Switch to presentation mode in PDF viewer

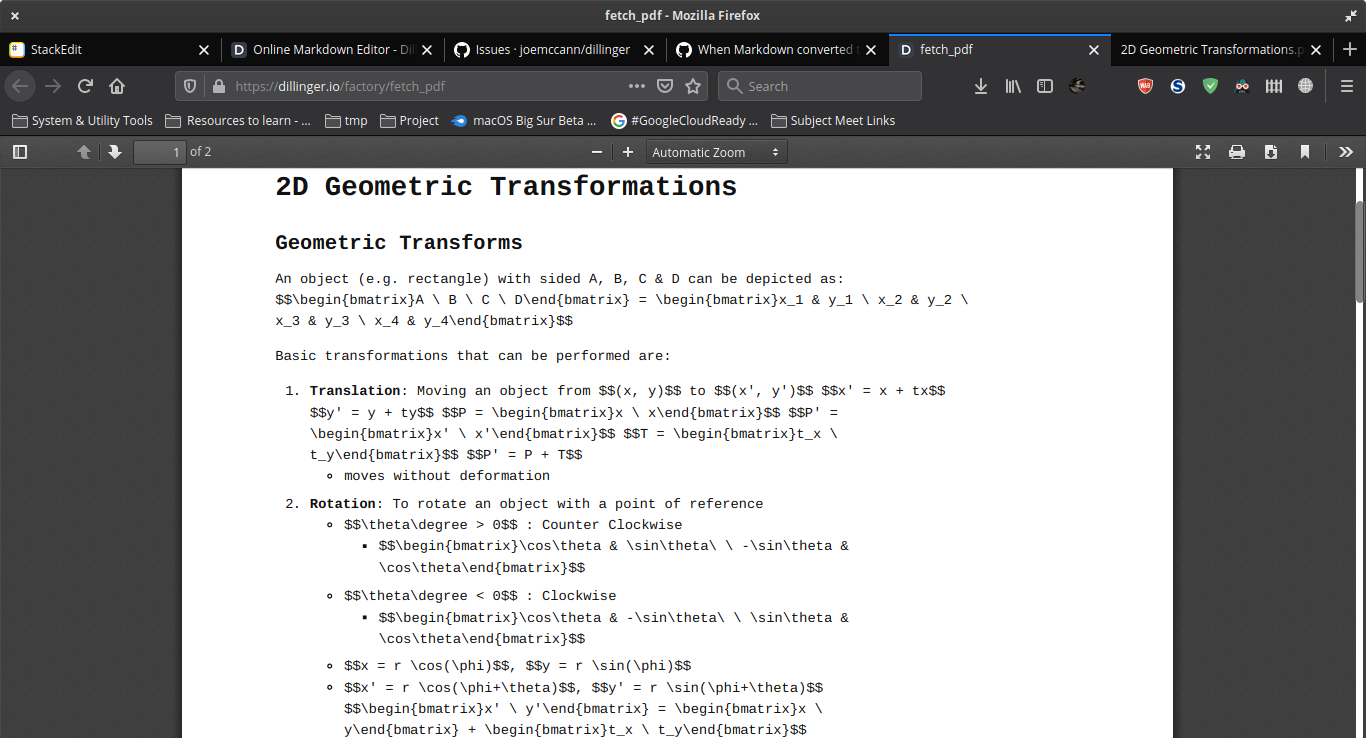coord(1203,151)
